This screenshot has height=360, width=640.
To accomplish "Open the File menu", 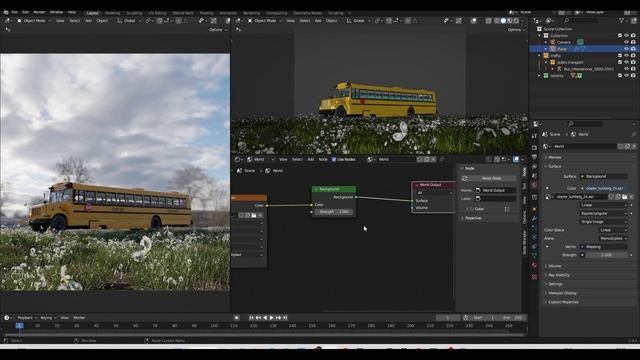I will (15, 12).
